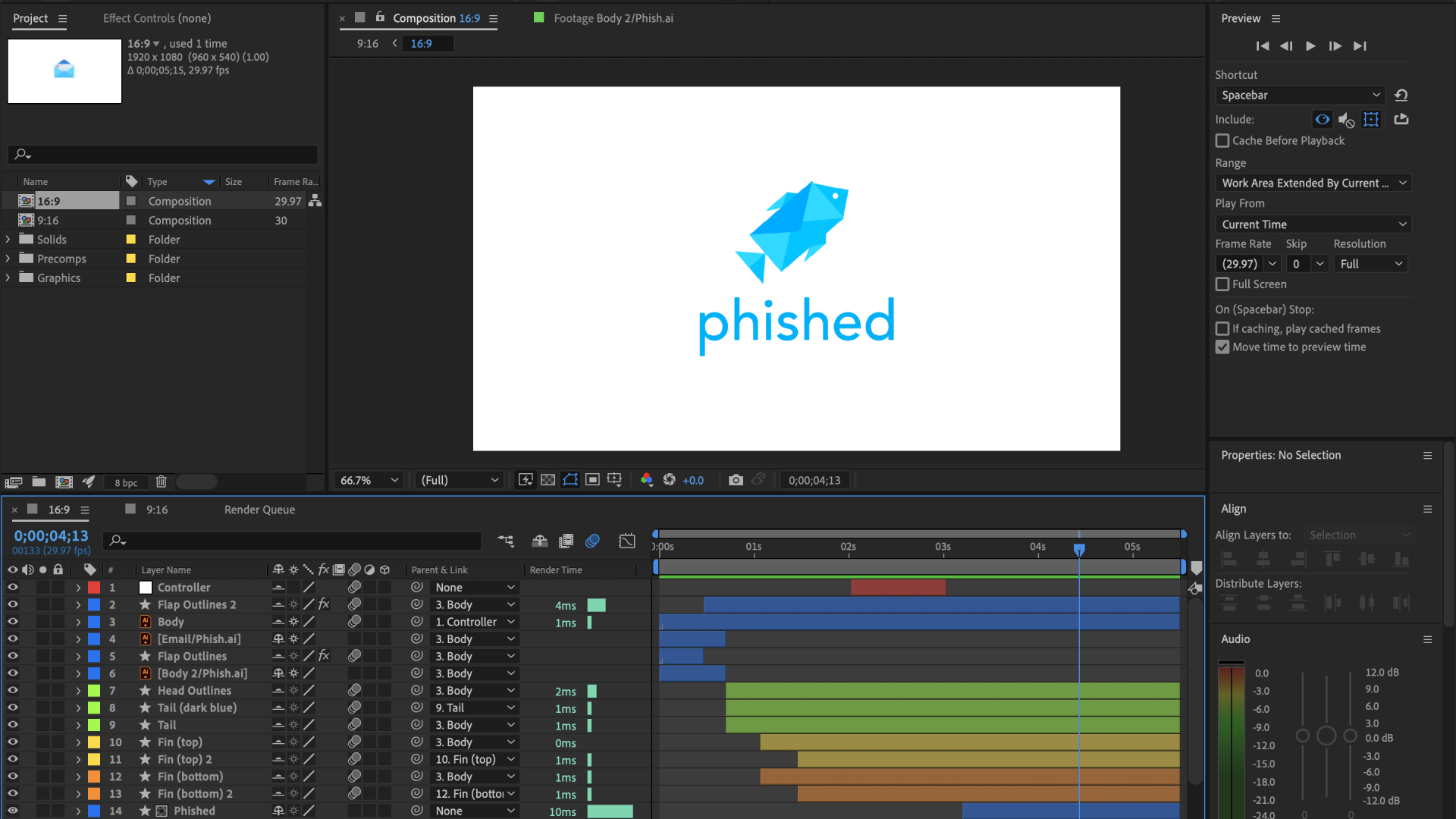The image size is (1456, 819).
Task: Open the Align panel menu
Action: (x=1427, y=509)
